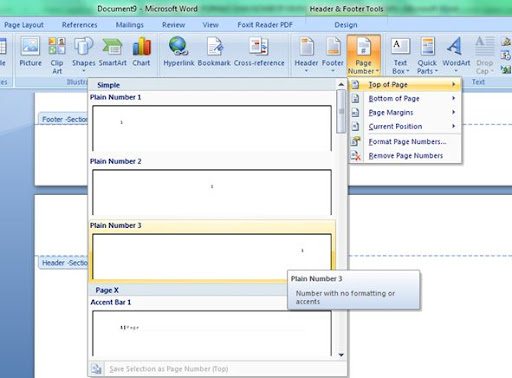Open the Clip Art pane
Image resolution: width=512 pixels, height=378 pixels.
click(x=57, y=56)
